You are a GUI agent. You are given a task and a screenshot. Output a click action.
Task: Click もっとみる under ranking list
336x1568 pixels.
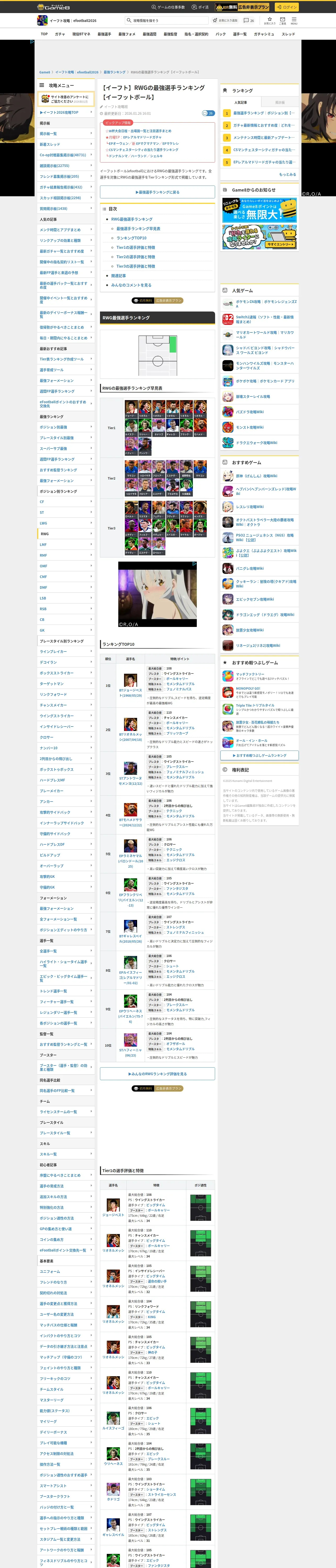[x=287, y=175]
